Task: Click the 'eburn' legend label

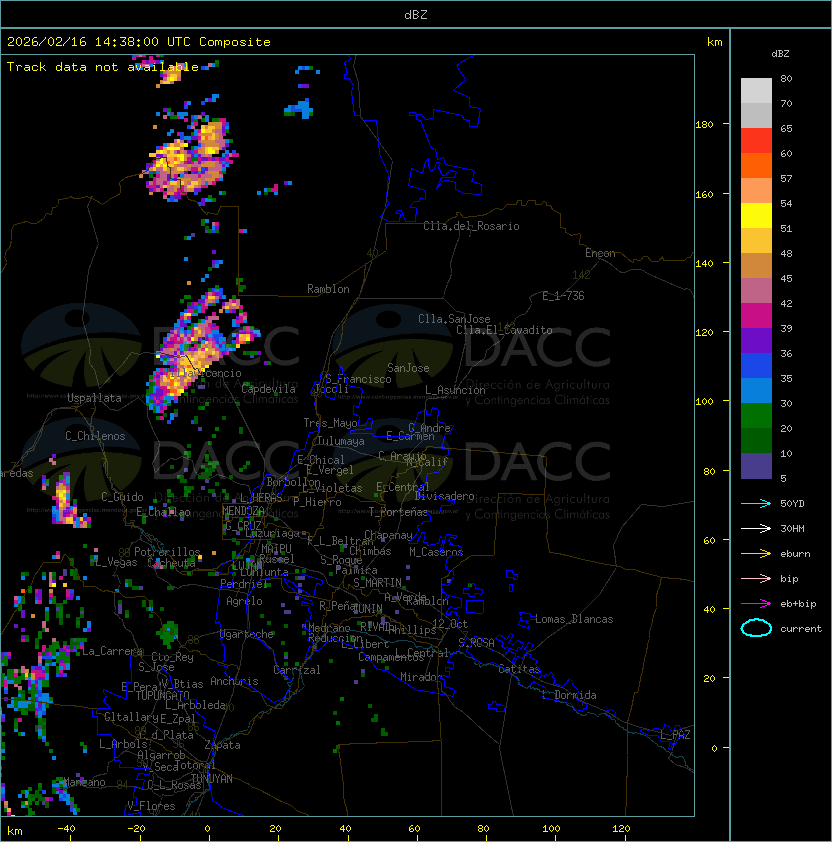Action: tap(795, 554)
